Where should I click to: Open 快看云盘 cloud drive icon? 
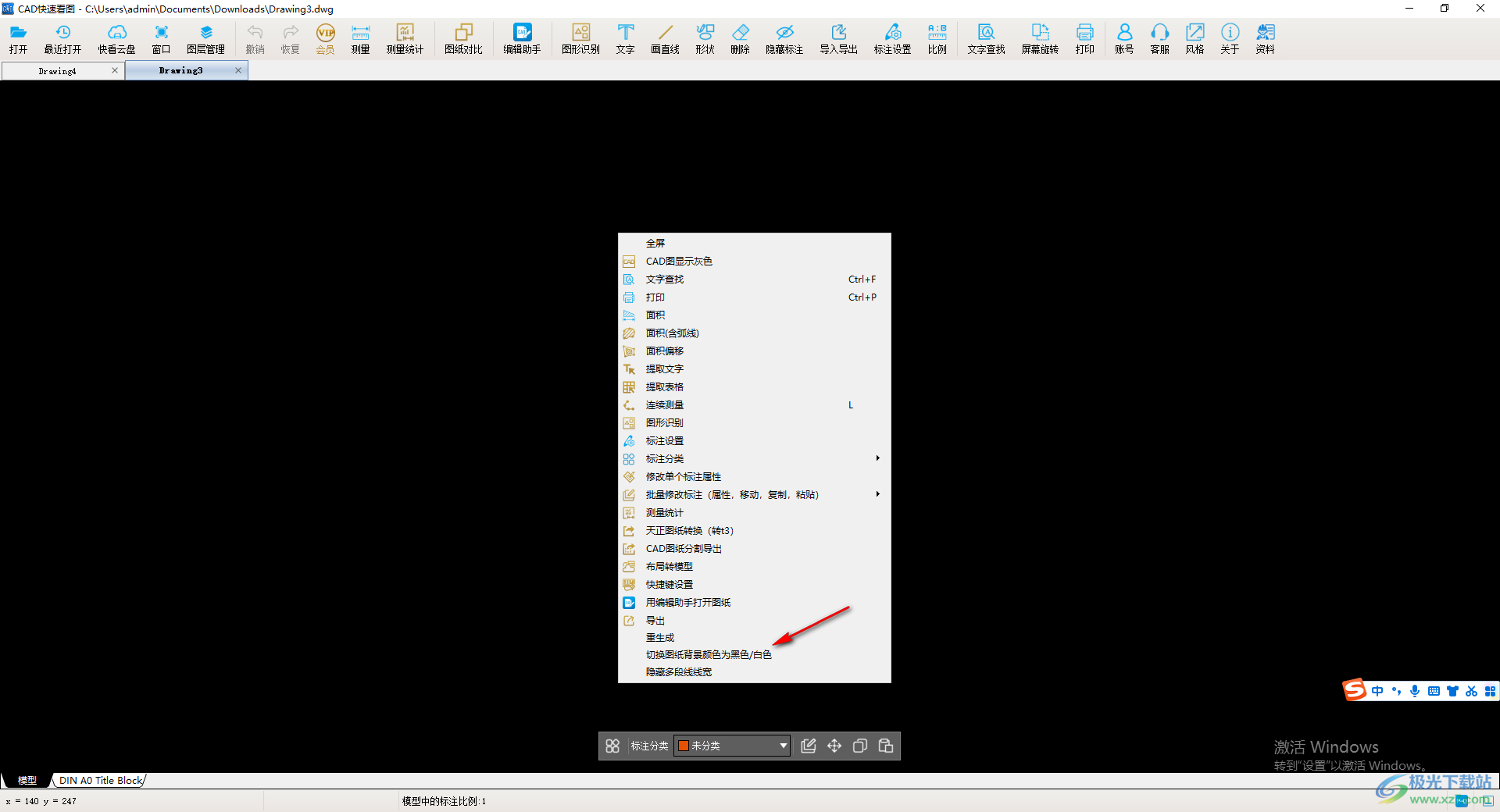116,38
